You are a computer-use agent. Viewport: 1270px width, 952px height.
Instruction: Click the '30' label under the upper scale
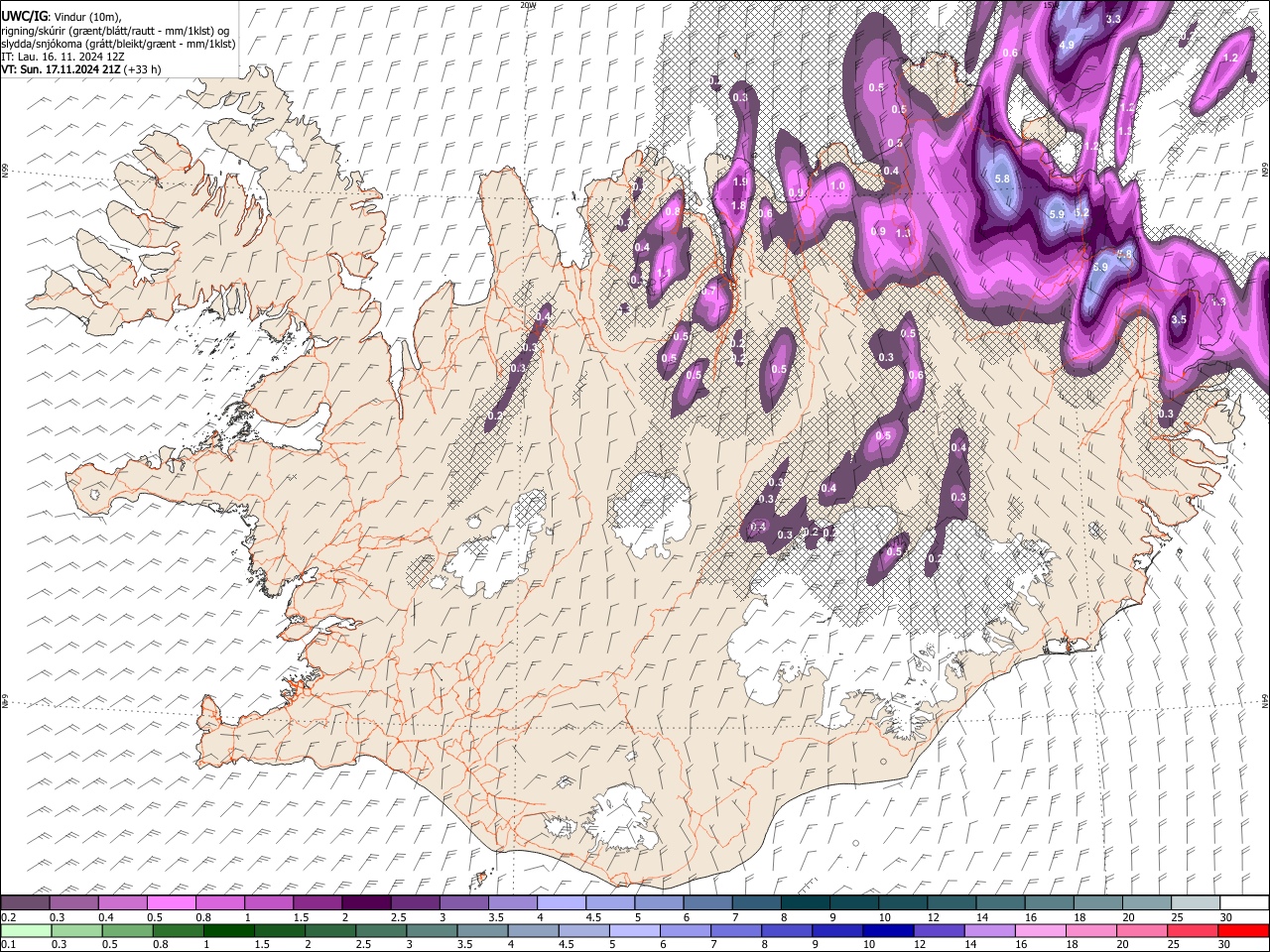tap(1225, 917)
